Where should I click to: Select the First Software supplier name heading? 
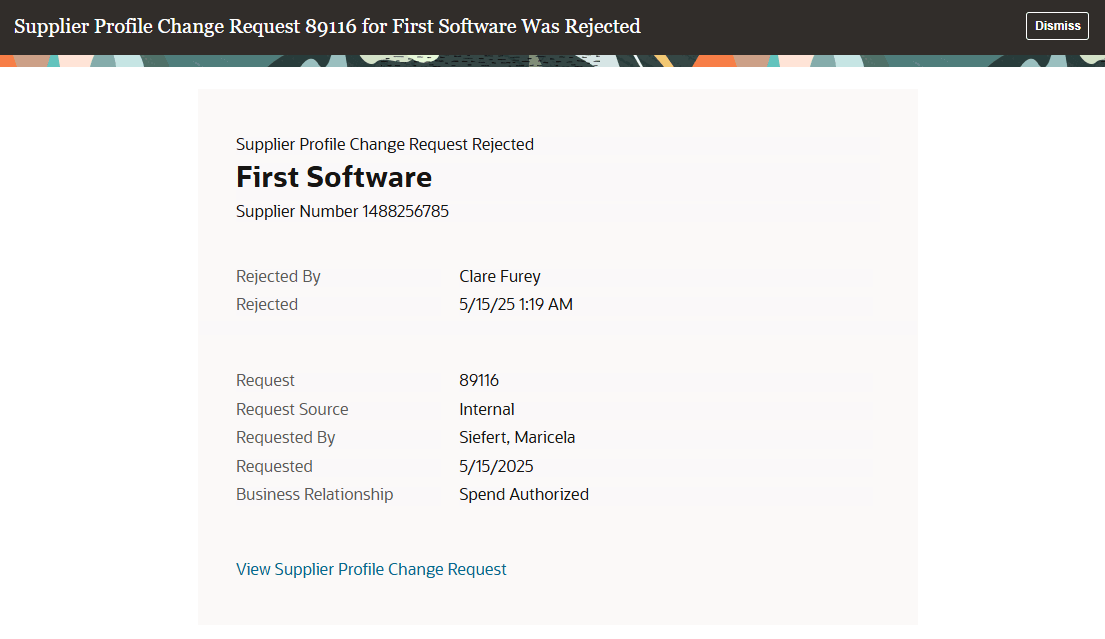pyautogui.click(x=333, y=177)
